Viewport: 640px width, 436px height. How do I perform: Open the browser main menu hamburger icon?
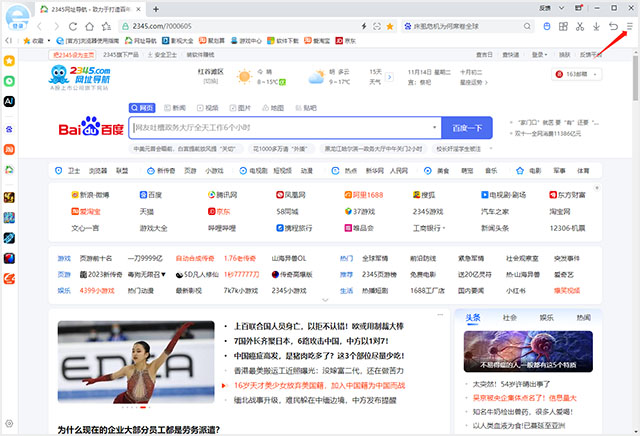click(x=630, y=27)
